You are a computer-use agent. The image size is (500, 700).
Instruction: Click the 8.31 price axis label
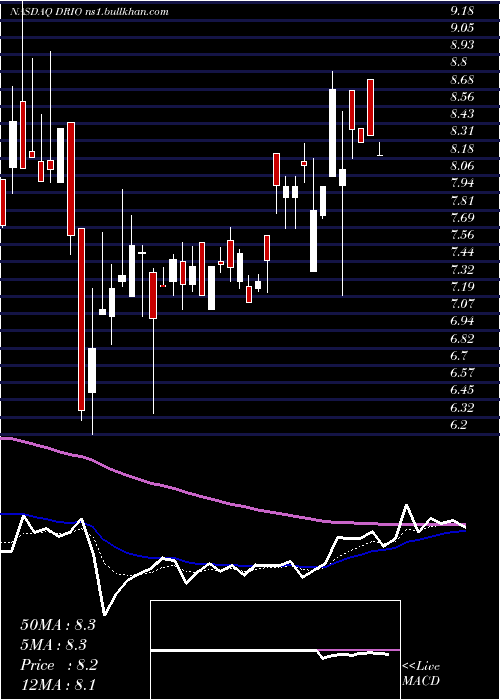coord(462,131)
